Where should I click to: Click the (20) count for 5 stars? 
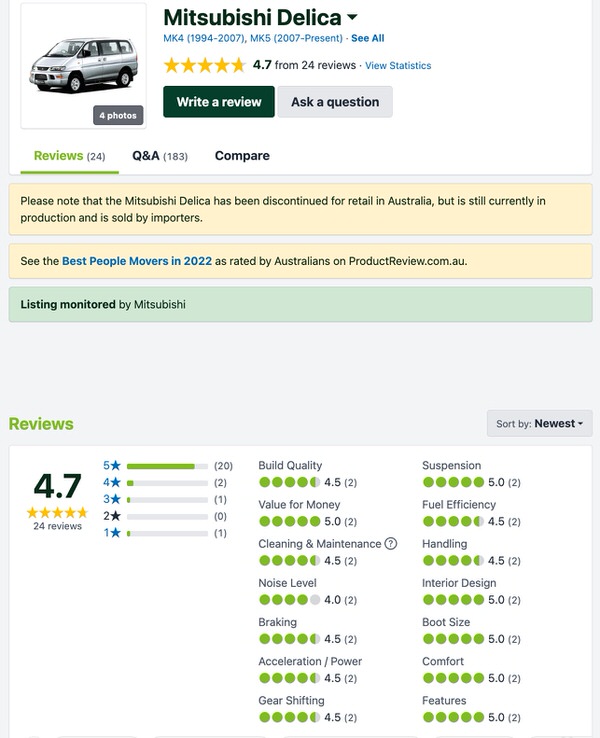pyautogui.click(x=223, y=465)
